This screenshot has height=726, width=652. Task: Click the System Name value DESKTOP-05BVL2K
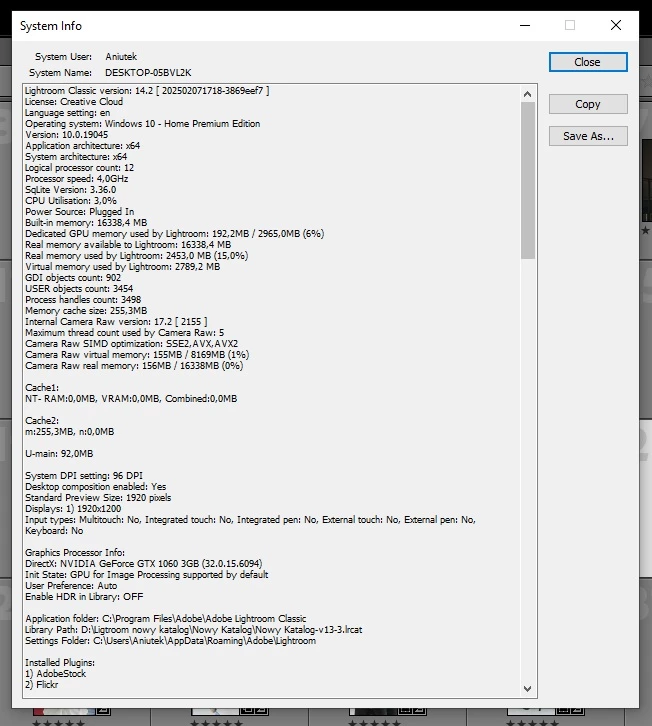click(148, 73)
